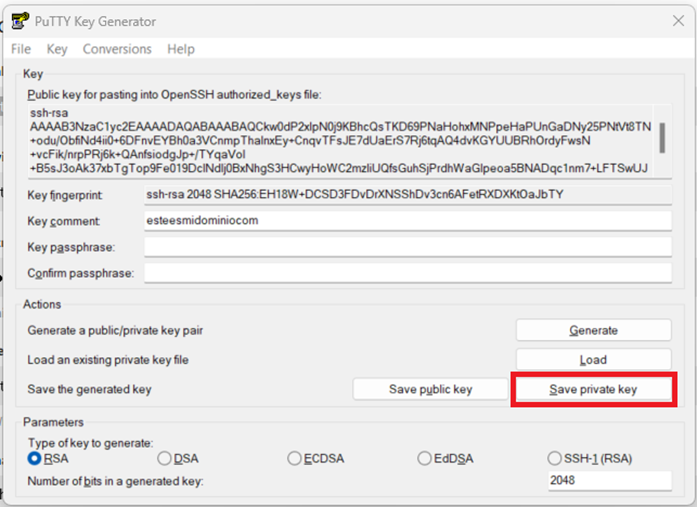Focus the Key comment field
This screenshot has width=697, height=507.
(x=407, y=220)
